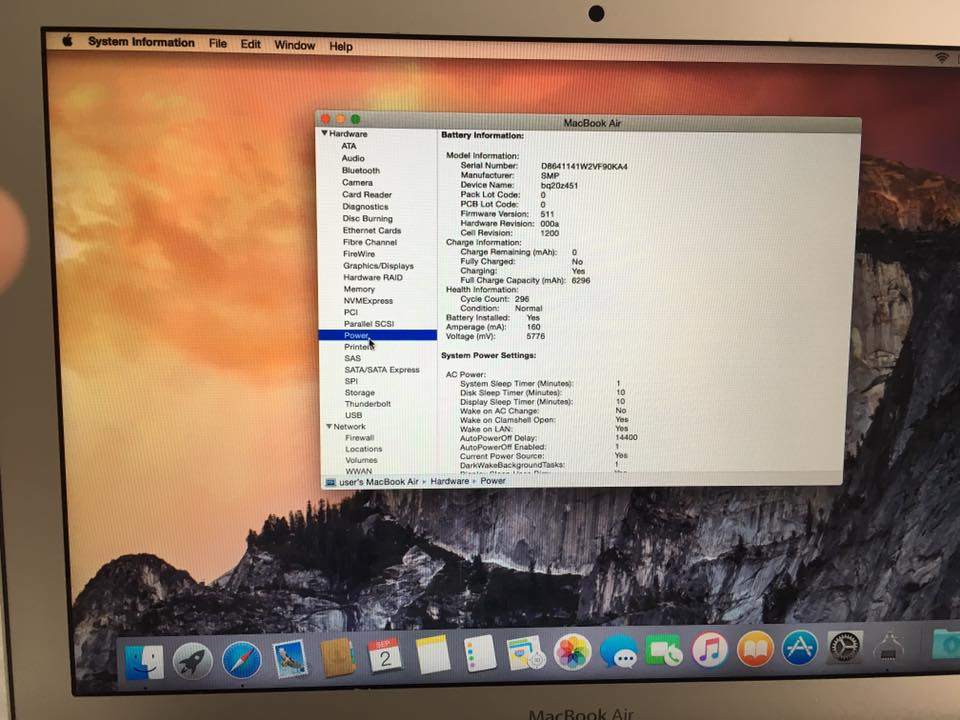Open Mail stamp icon in Dock
Screen dimensions: 960x720
pos(290,659)
